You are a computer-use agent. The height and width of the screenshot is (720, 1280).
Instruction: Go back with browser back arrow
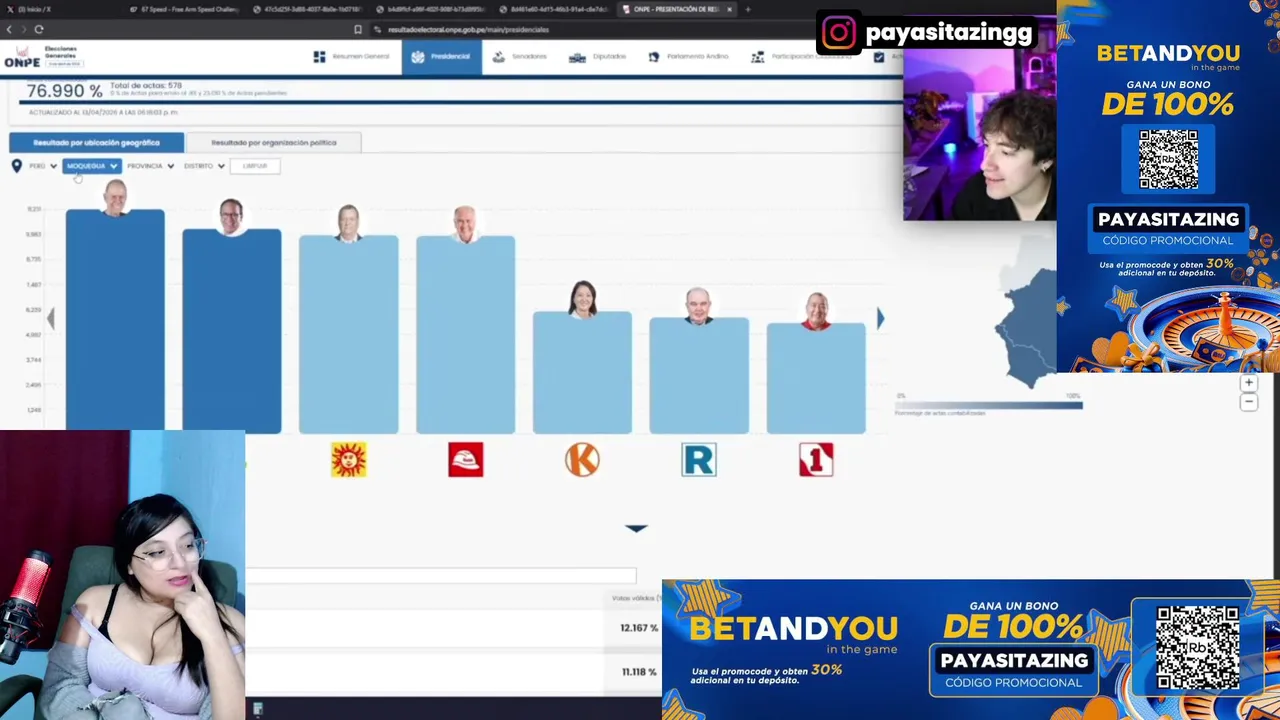click(9, 29)
